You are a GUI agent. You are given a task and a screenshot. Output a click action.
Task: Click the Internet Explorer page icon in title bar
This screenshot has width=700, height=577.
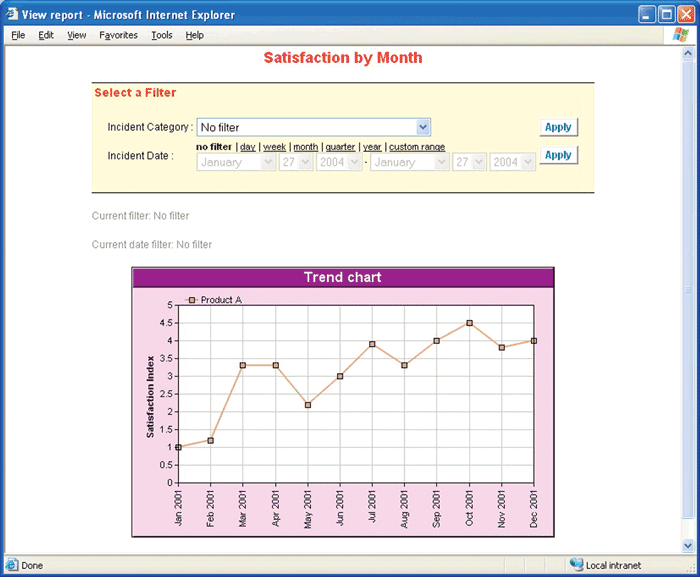click(x=12, y=14)
